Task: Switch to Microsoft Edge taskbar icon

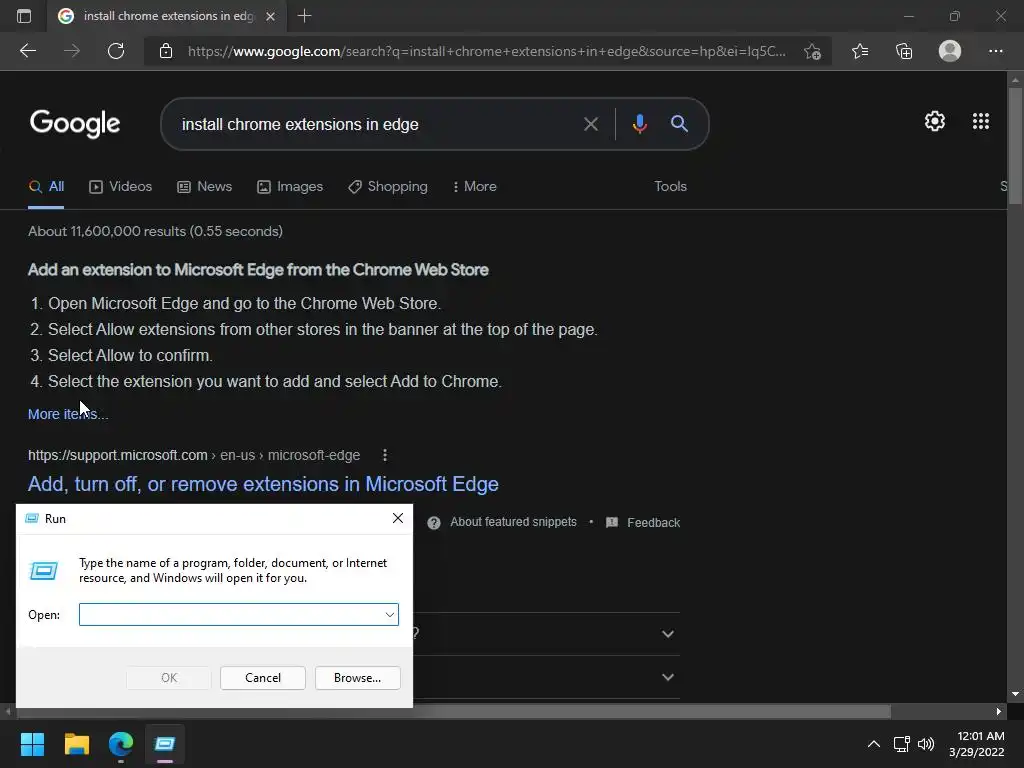Action: [x=121, y=744]
